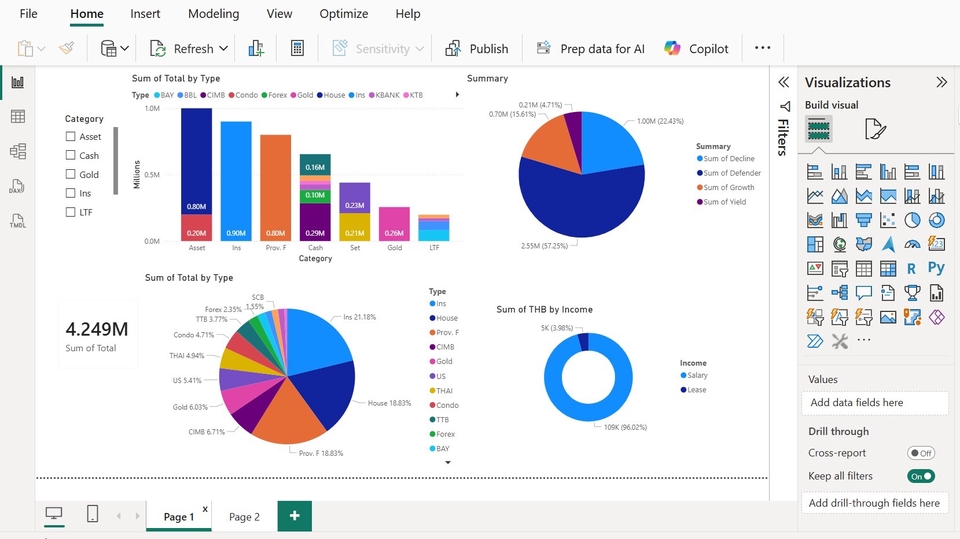This screenshot has width=960, height=539.
Task: Open the Modeling ribbon tab
Action: click(214, 13)
